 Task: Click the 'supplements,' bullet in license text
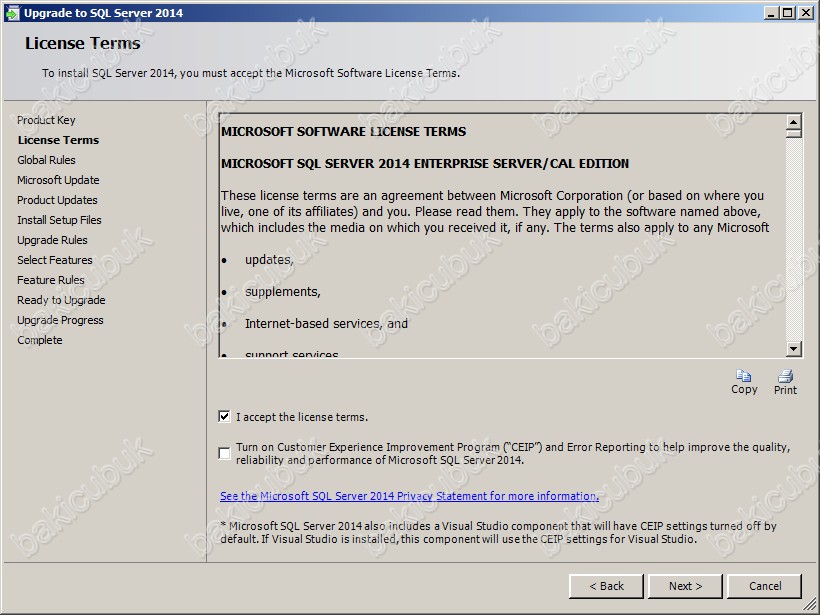click(x=283, y=292)
